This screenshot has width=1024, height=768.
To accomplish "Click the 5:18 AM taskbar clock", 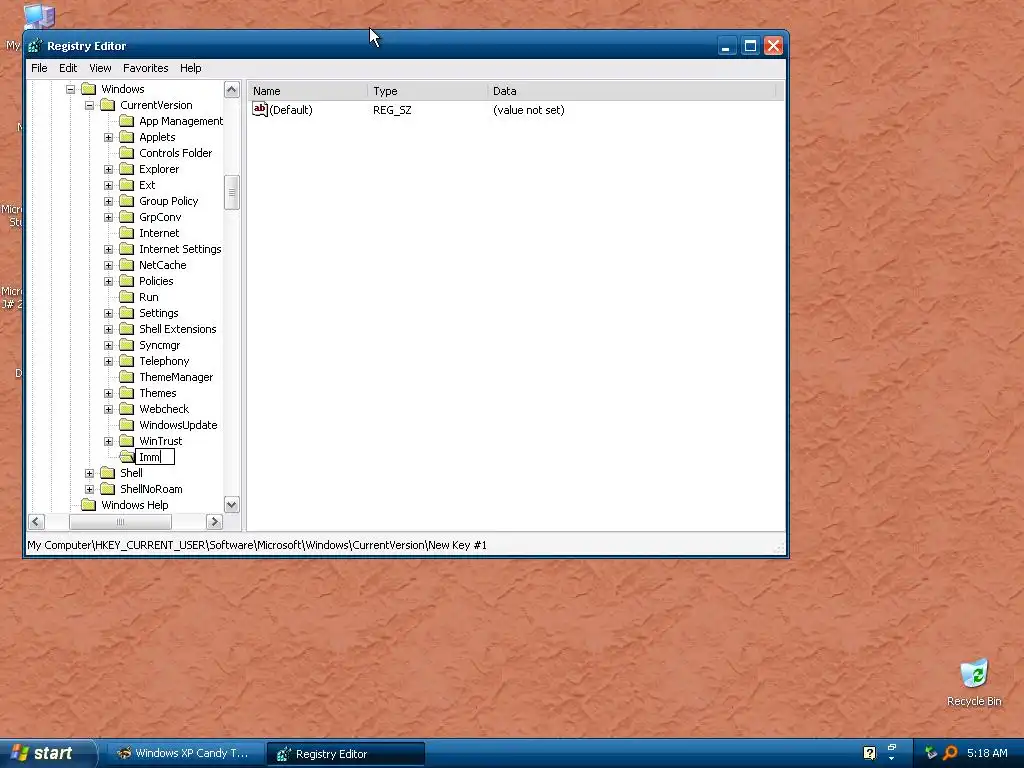I will coord(987,753).
